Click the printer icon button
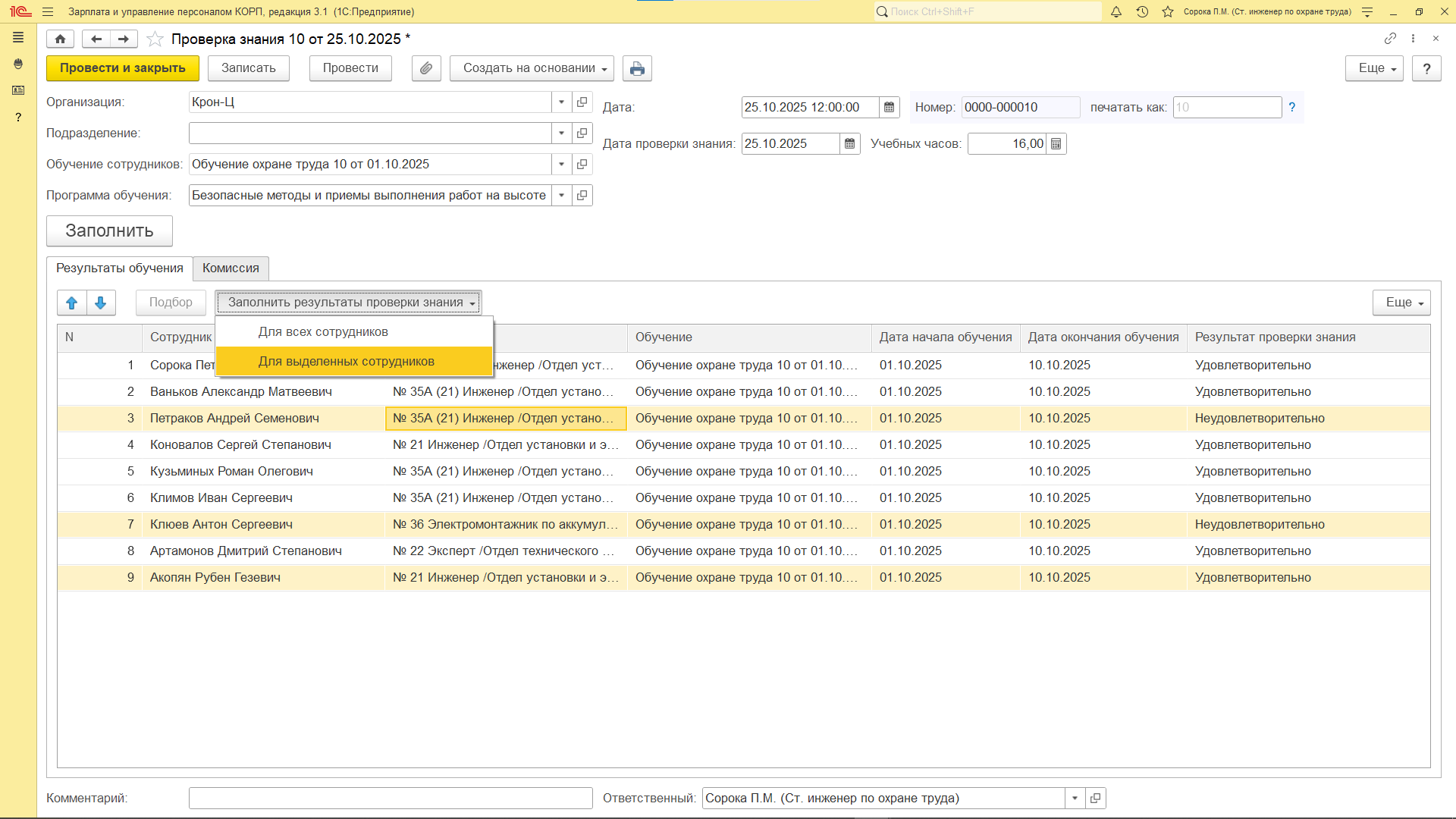The height and width of the screenshot is (819, 1456). point(637,68)
